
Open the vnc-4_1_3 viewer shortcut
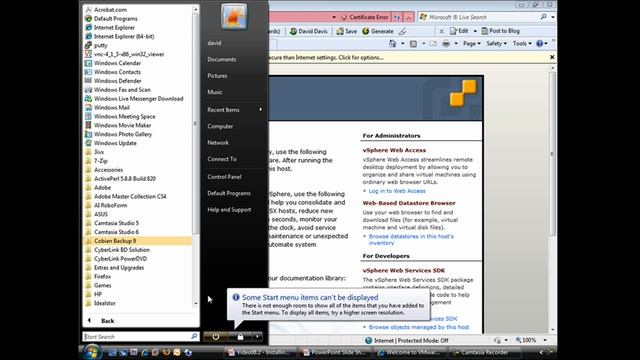point(129,54)
